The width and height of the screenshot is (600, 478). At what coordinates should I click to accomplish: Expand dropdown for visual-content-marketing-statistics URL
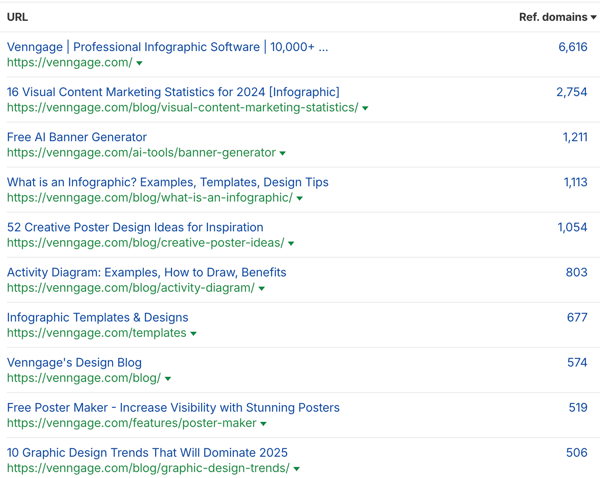click(365, 108)
